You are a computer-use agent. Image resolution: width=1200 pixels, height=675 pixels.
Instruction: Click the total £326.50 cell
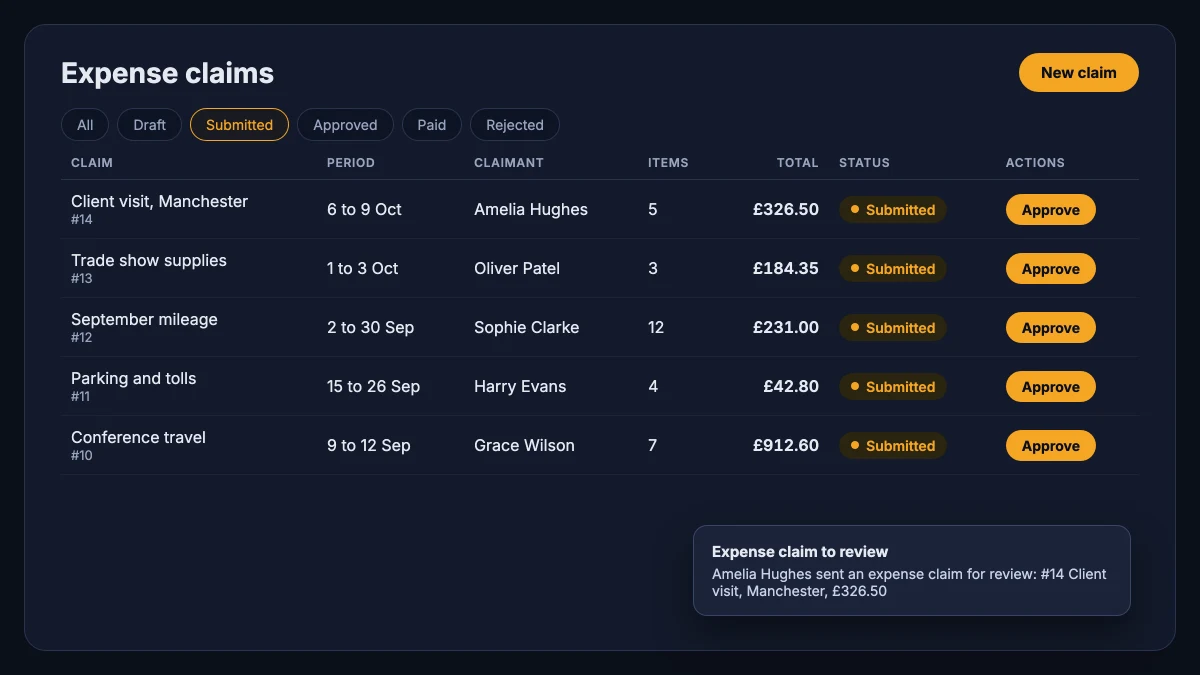pyautogui.click(x=786, y=209)
